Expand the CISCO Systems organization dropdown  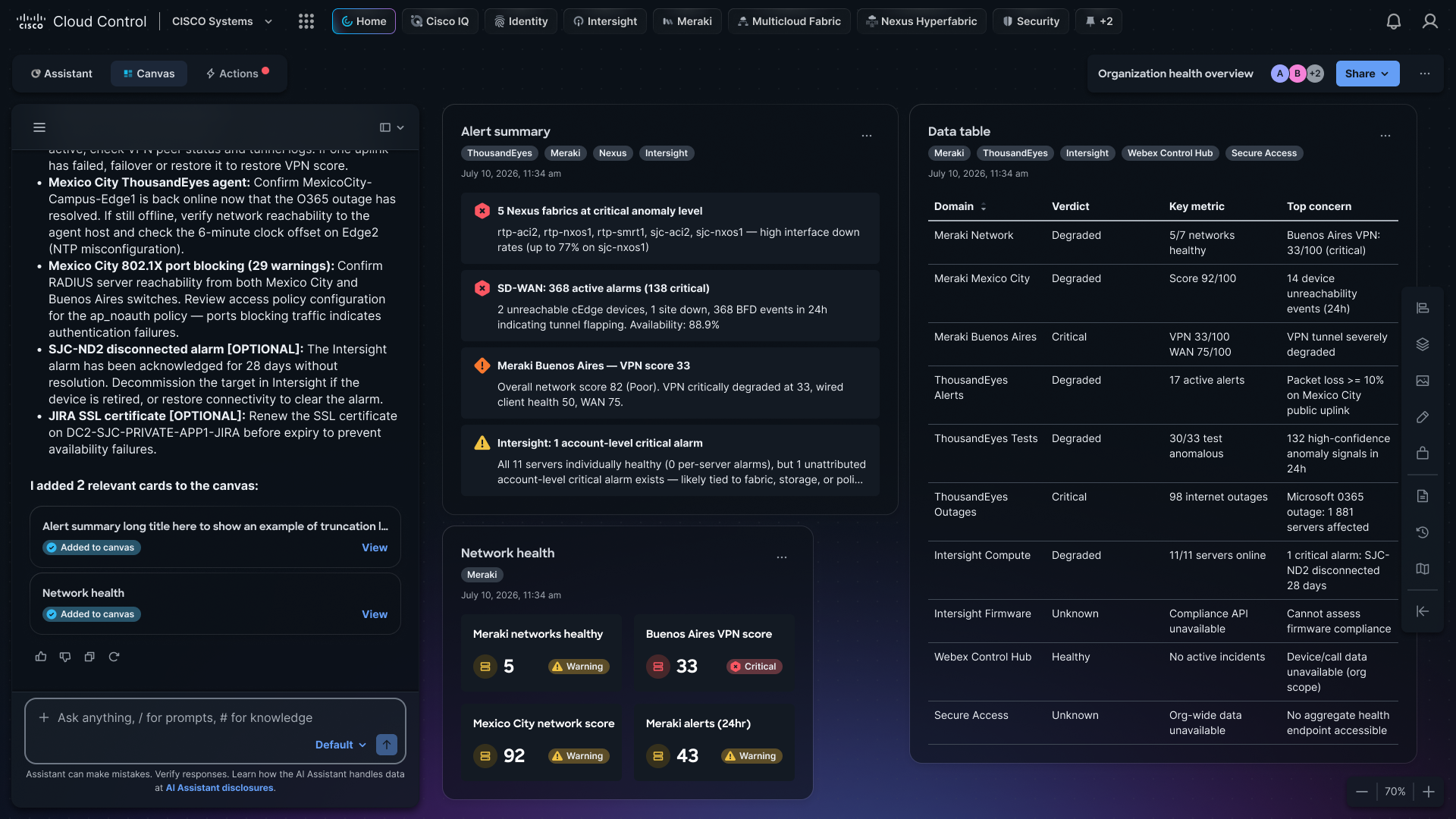[x=222, y=21]
